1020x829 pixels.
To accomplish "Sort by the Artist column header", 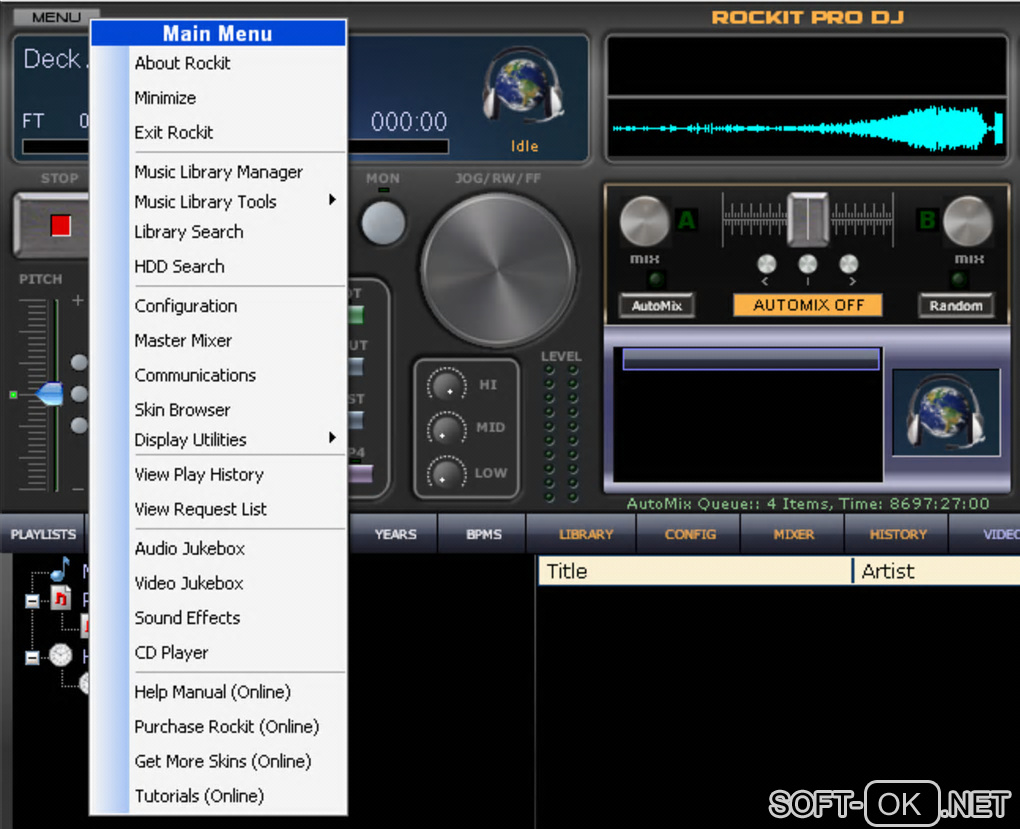I will click(x=937, y=571).
